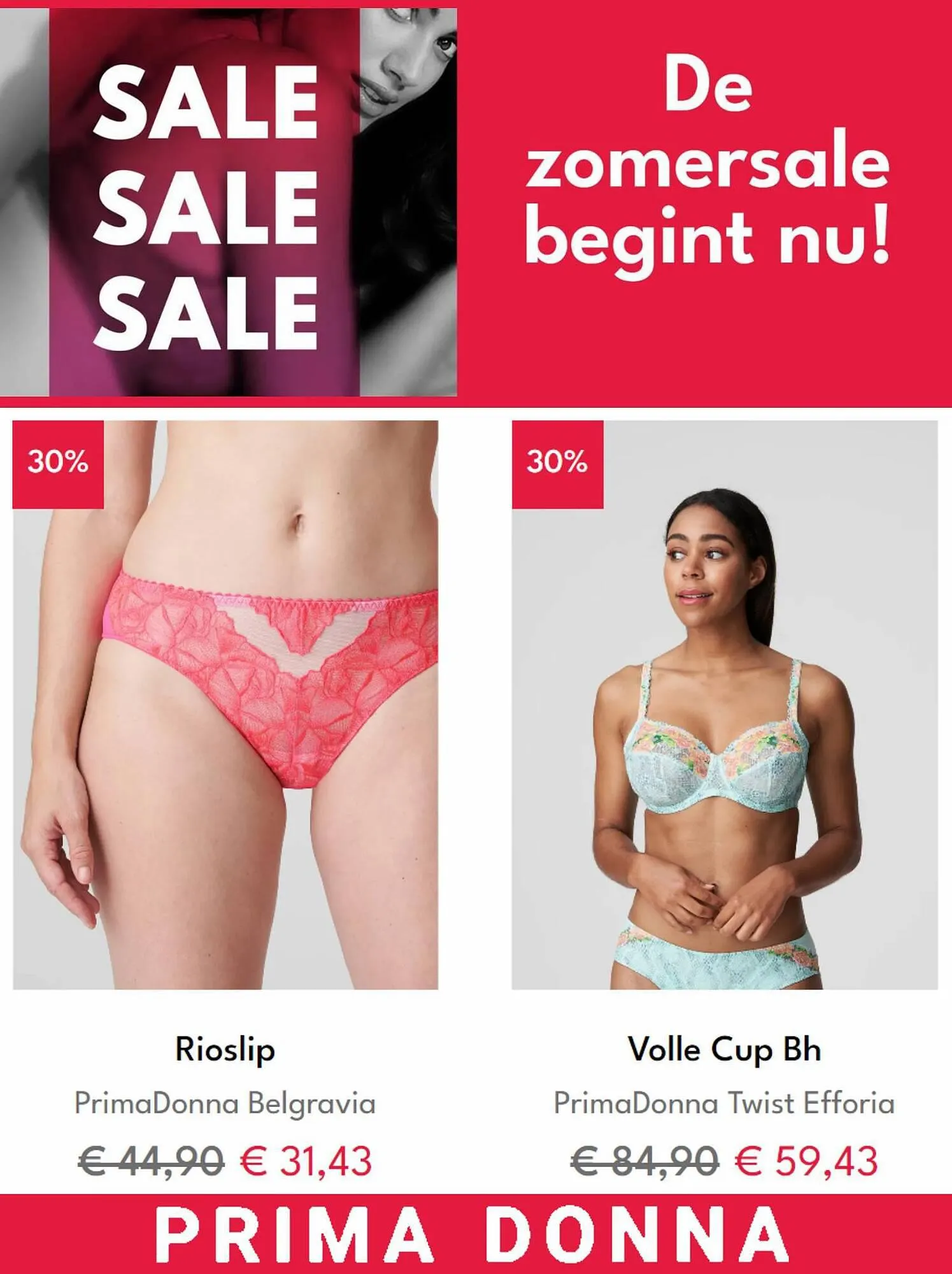This screenshot has height=1274, width=952.
Task: Click the word DONNA in footer
Action: click(x=637, y=1234)
